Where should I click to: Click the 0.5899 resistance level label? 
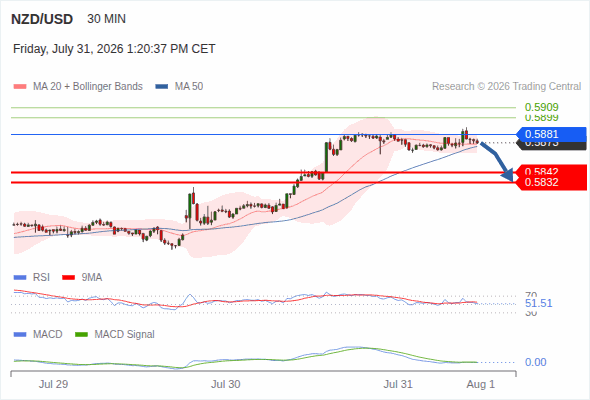point(541,118)
